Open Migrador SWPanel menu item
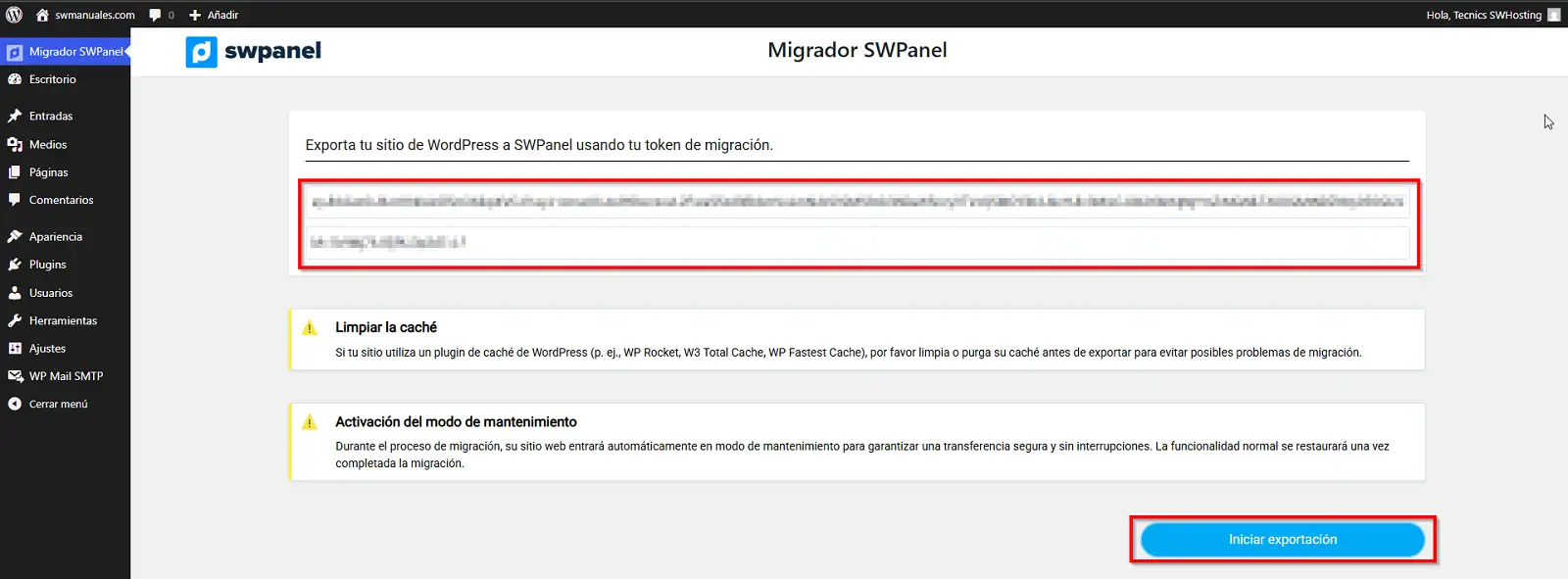1568x579 pixels. pos(65,52)
